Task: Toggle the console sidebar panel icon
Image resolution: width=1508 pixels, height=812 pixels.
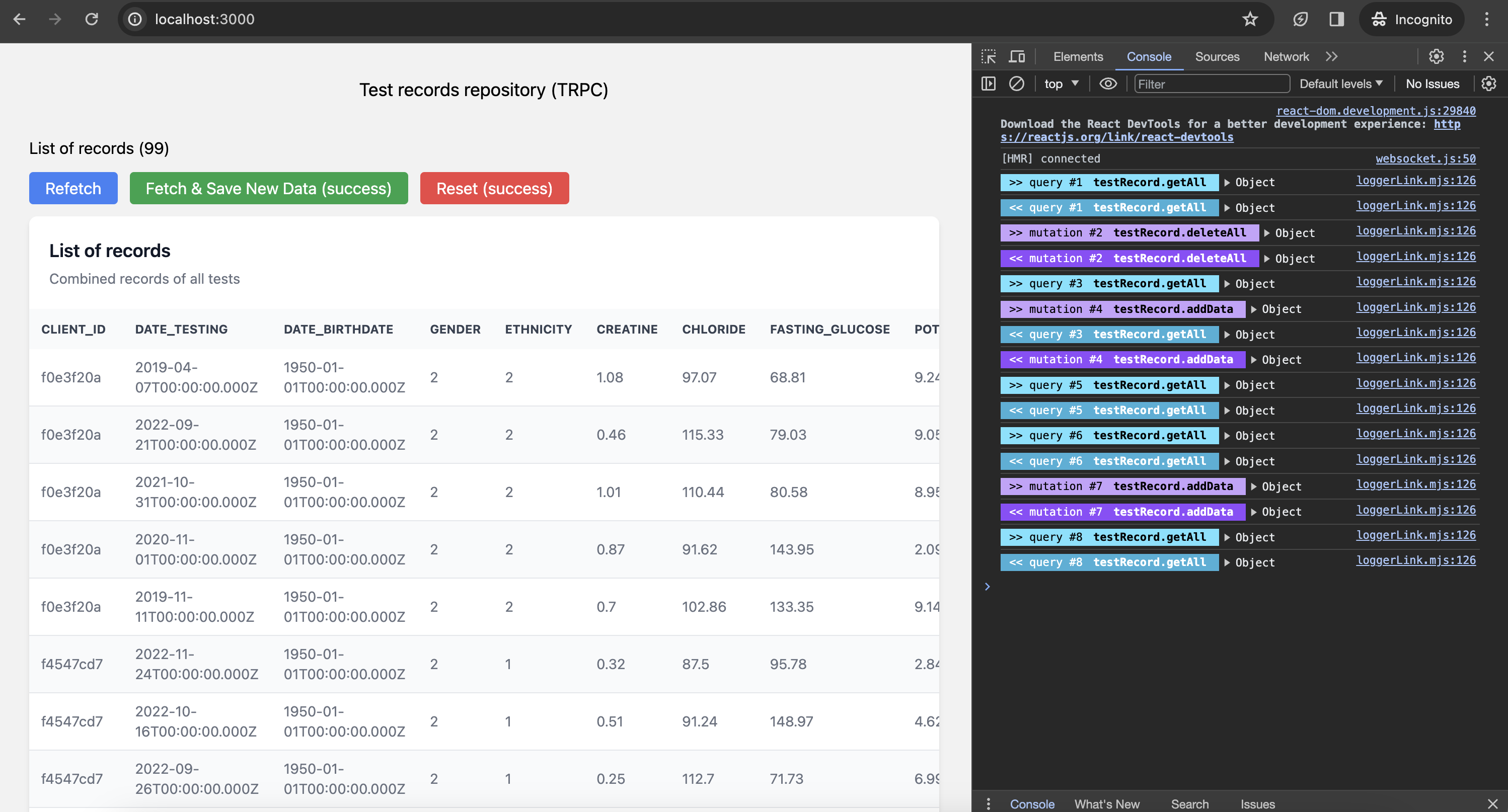Action: click(x=988, y=84)
